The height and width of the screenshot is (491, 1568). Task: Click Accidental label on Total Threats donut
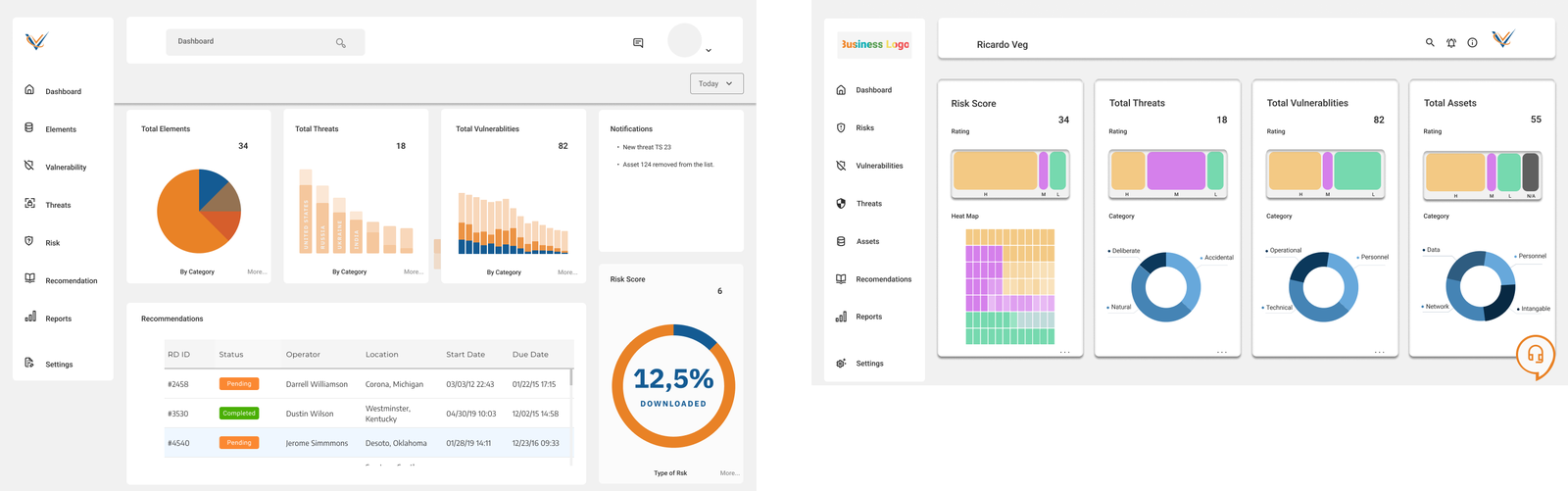[1219, 258]
